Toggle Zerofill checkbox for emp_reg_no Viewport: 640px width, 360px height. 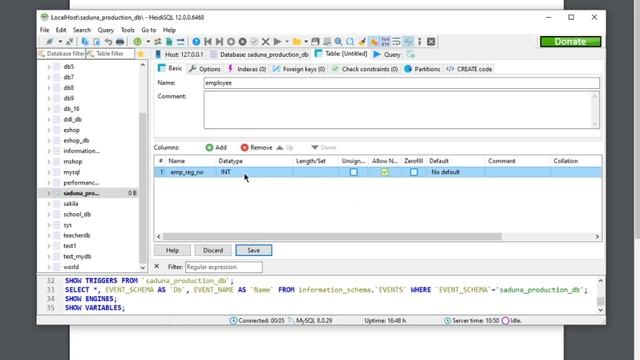click(414, 172)
